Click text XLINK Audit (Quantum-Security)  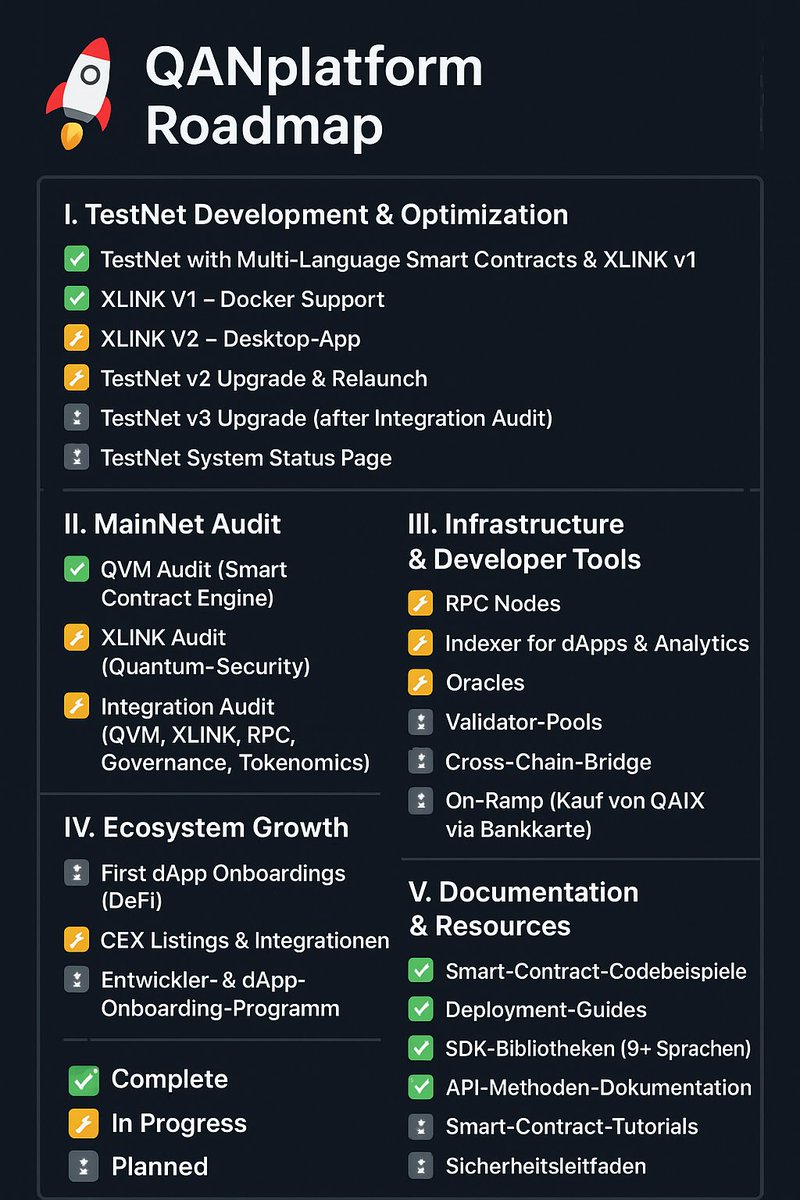(205, 652)
